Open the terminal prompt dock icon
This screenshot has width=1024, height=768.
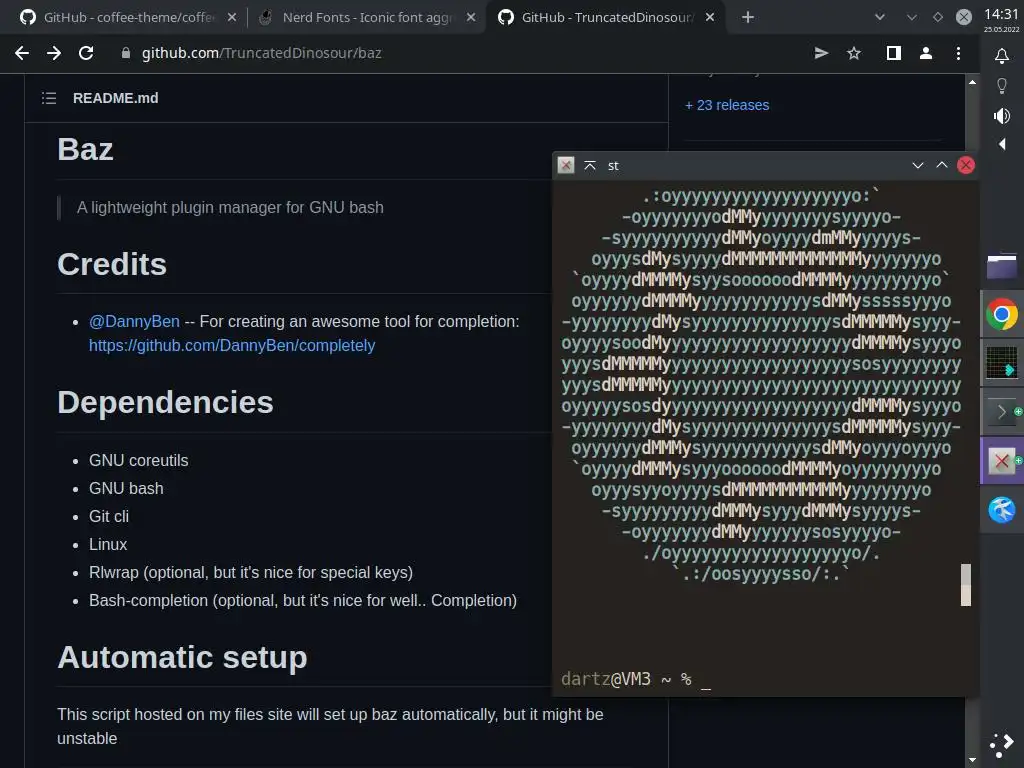click(x=1002, y=412)
